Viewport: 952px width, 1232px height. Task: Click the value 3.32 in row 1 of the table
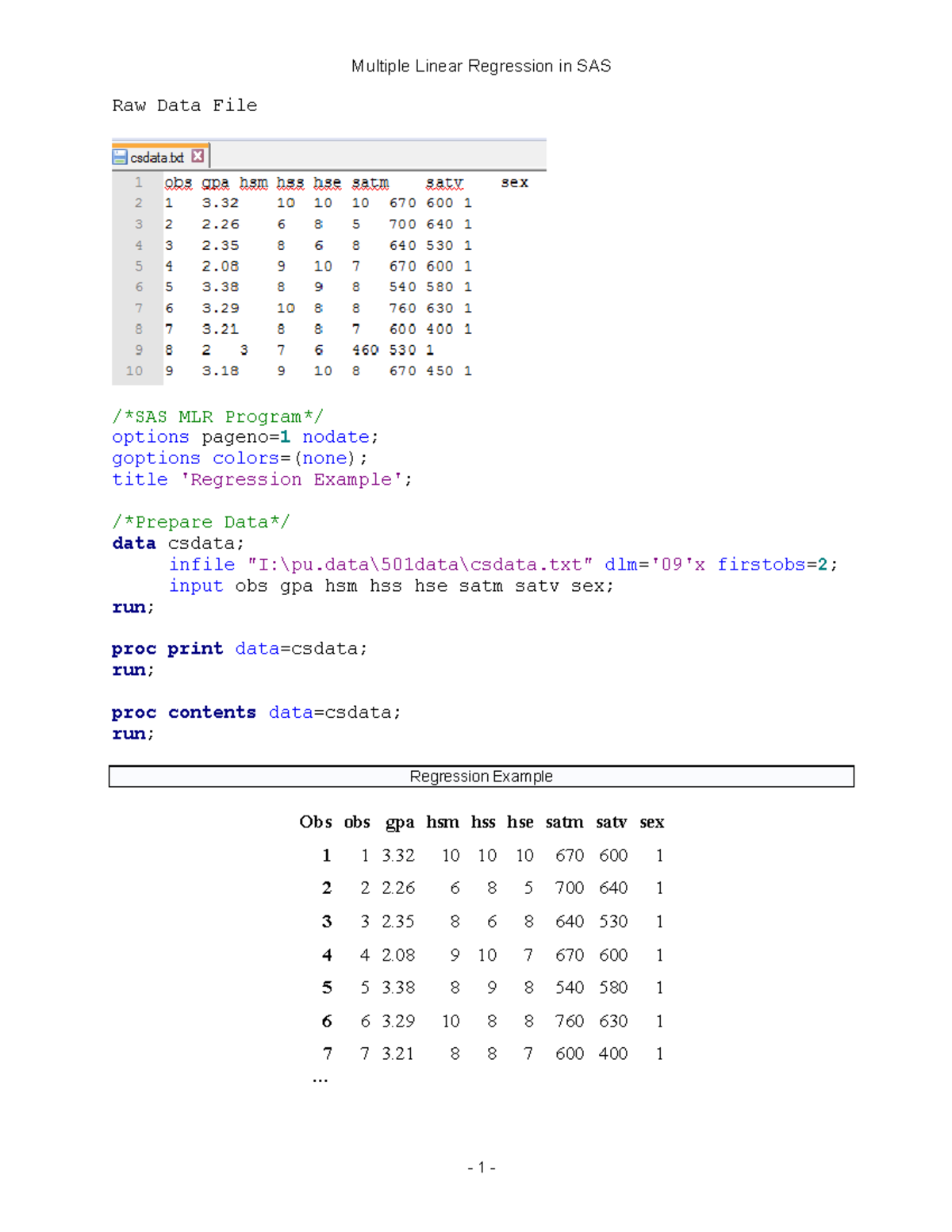(398, 855)
